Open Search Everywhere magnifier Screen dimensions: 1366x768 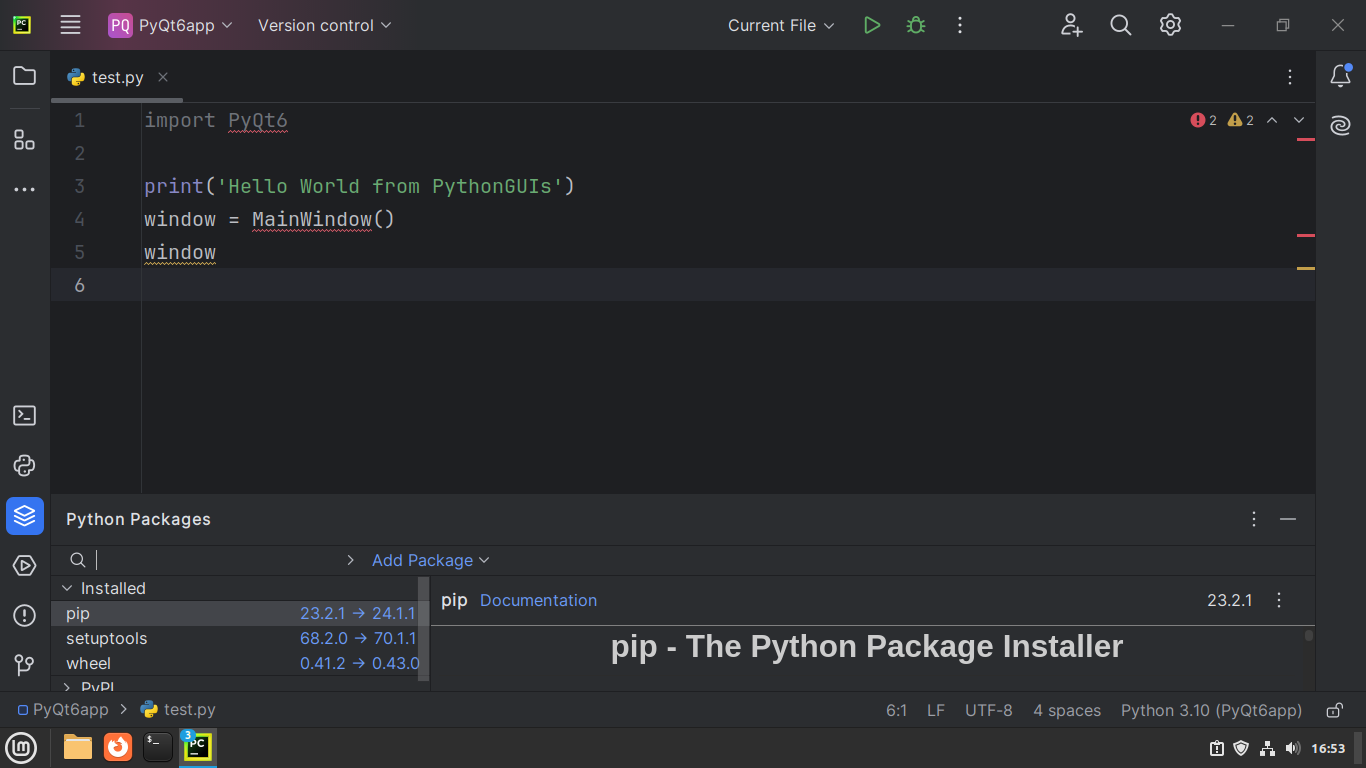1121,25
